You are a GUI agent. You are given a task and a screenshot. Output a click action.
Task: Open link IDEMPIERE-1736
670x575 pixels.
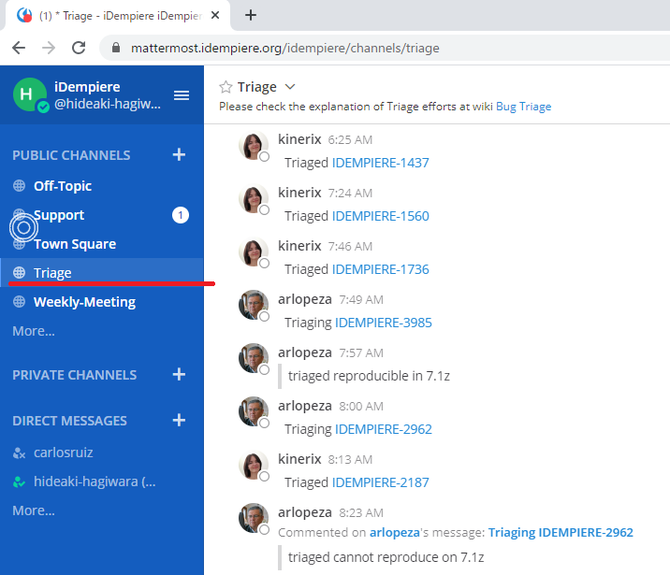(x=380, y=270)
